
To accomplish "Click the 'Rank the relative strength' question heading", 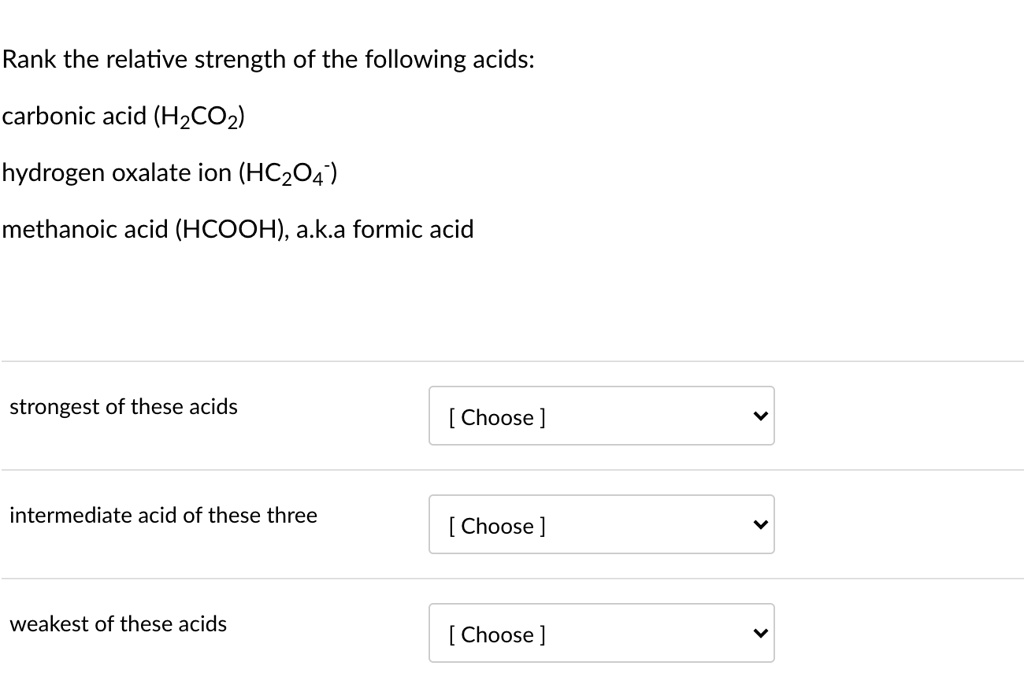I will 268,58.
